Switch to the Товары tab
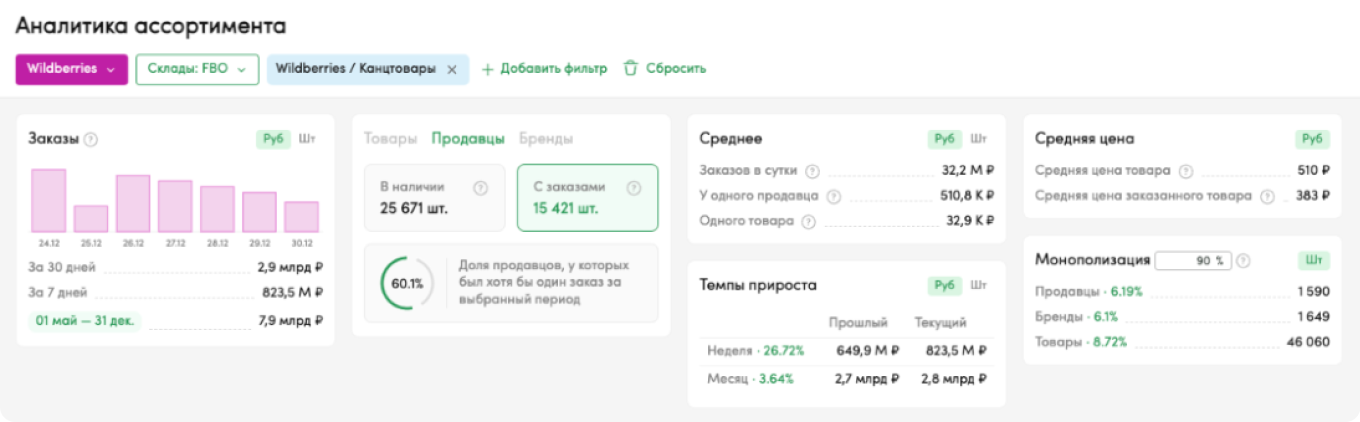1360x422 pixels. [390, 139]
